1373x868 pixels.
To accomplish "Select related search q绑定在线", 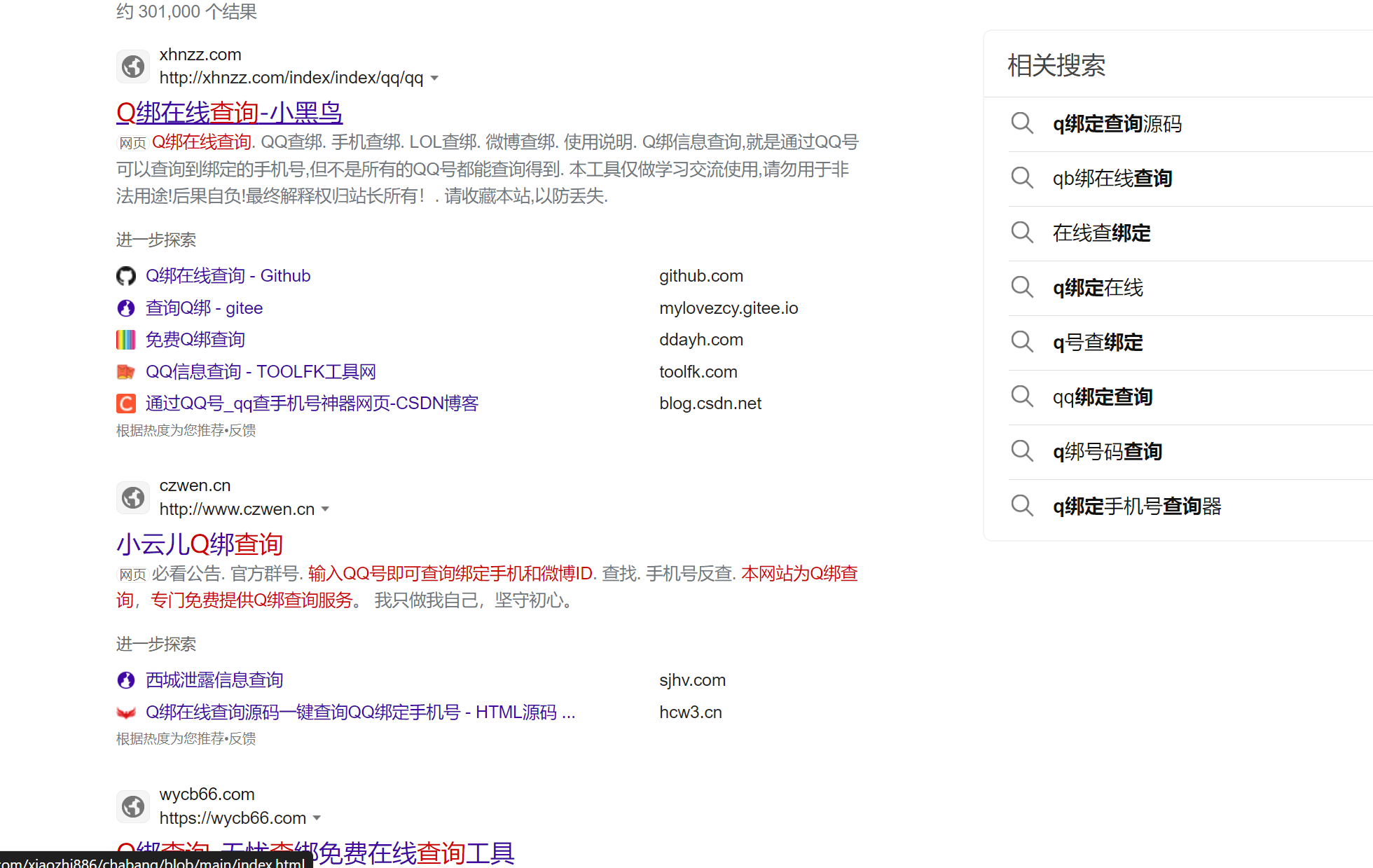I will point(1098,288).
